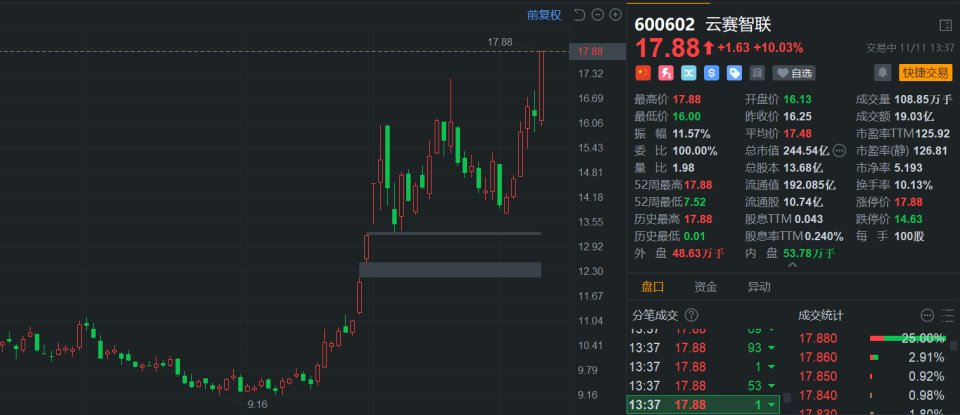Screen dimensions: 960x415
Task: Open help for 分笔成交 question mark
Action: click(691, 315)
